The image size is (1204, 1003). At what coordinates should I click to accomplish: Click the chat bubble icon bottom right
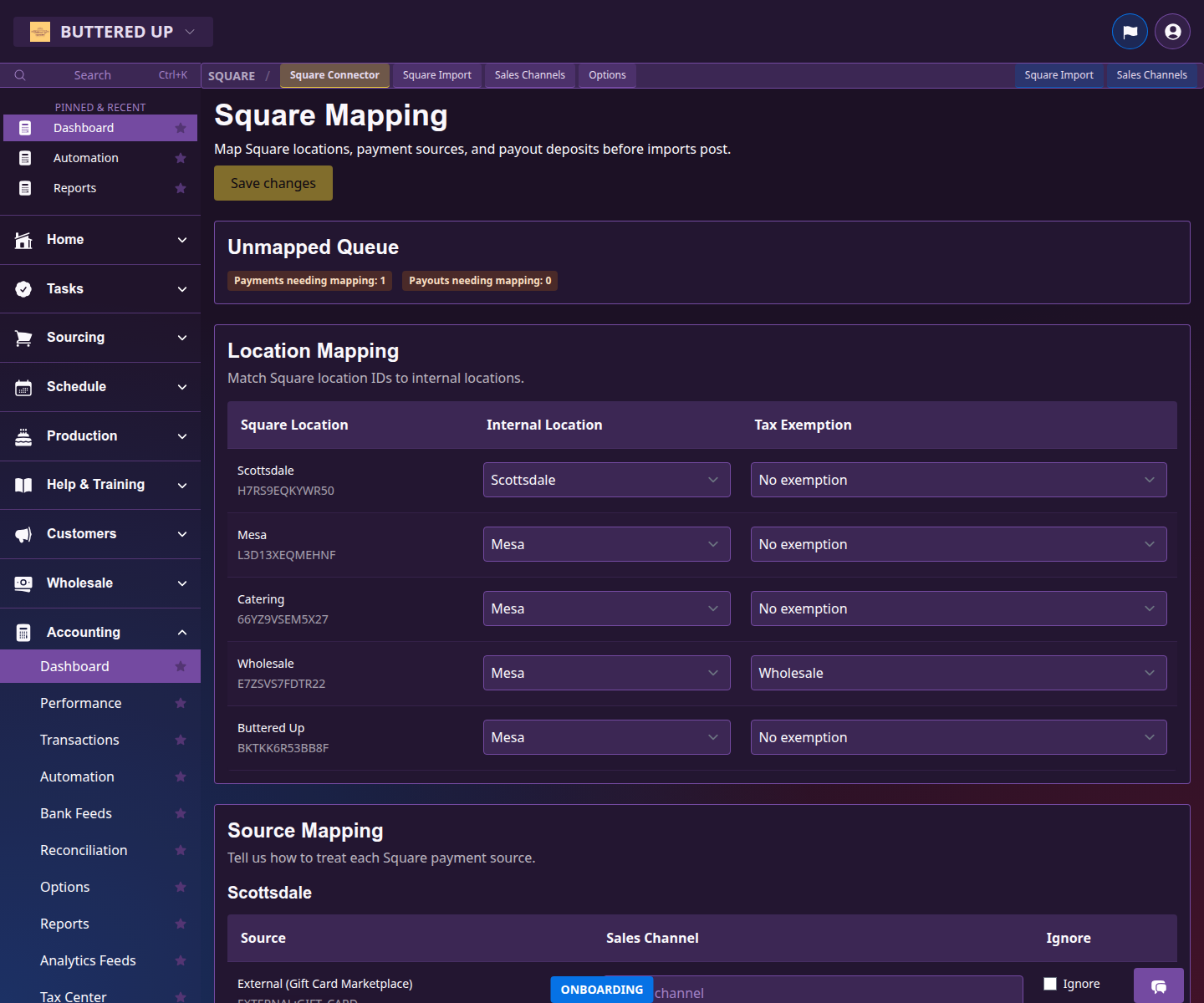[x=1159, y=986]
